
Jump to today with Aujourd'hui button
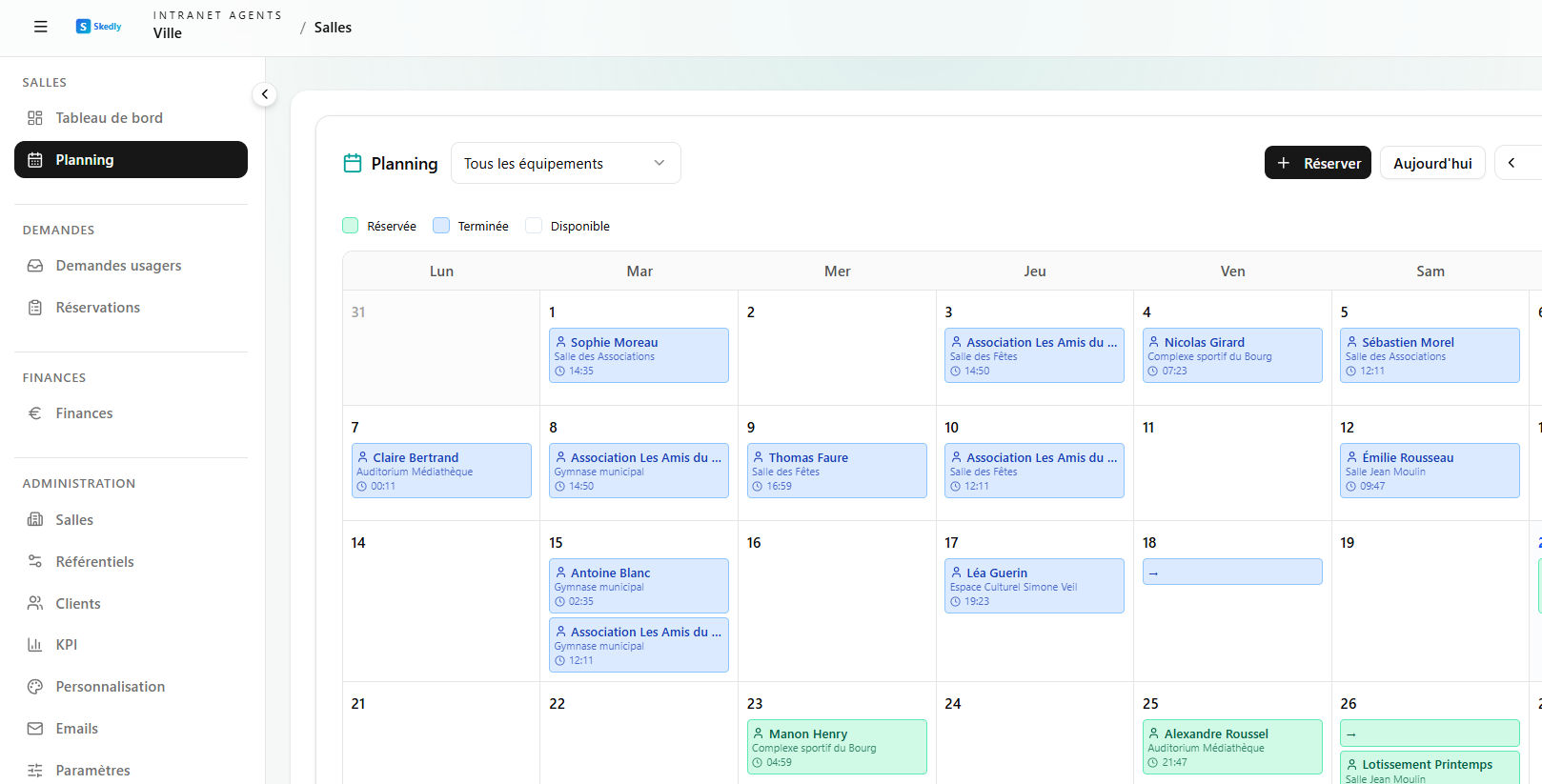pyautogui.click(x=1432, y=163)
